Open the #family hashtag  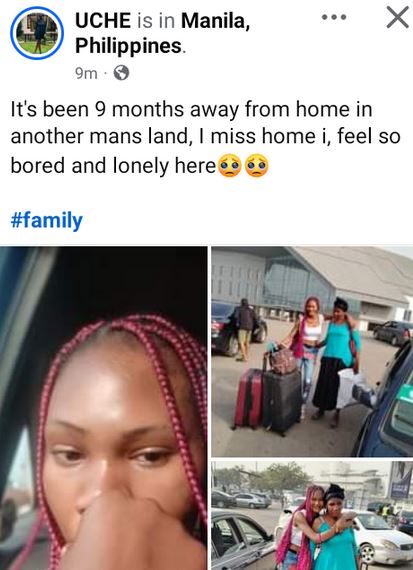pos(47,221)
